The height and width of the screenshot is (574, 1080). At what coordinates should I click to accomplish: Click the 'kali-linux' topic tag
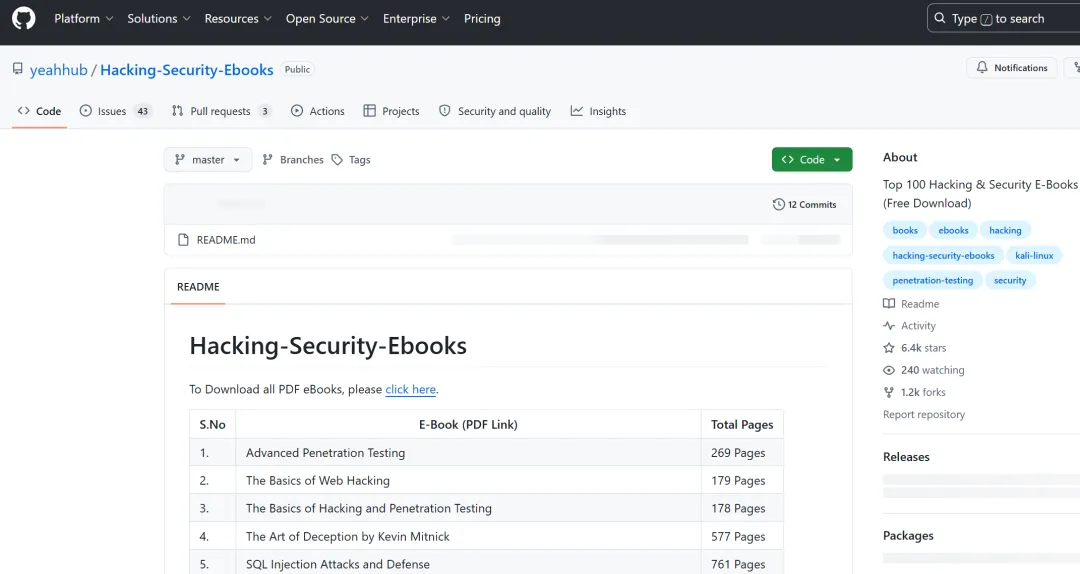[1034, 256]
